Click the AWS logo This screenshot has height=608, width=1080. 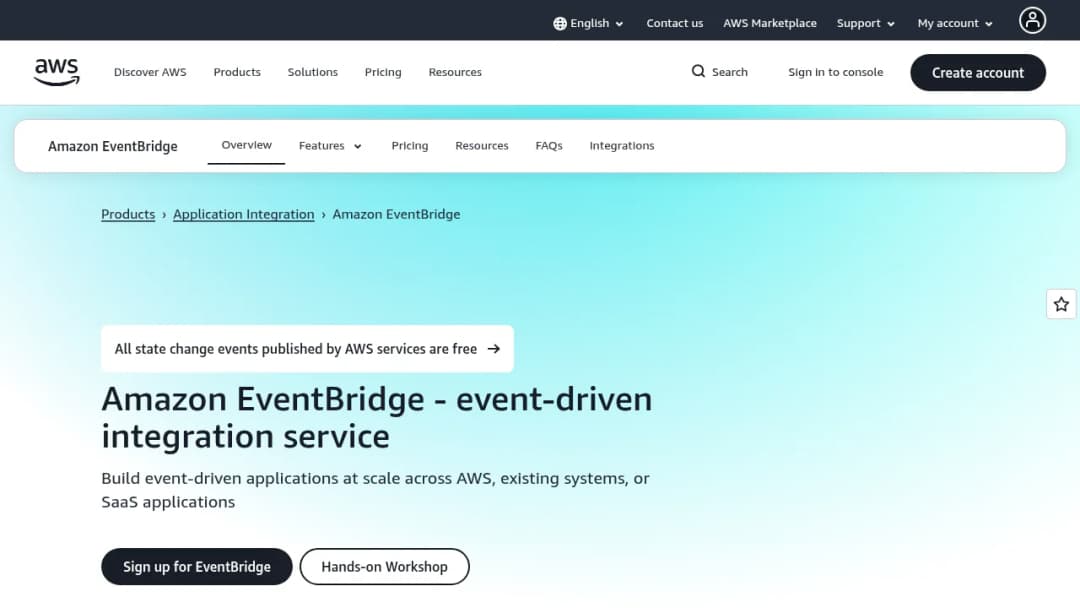56,72
